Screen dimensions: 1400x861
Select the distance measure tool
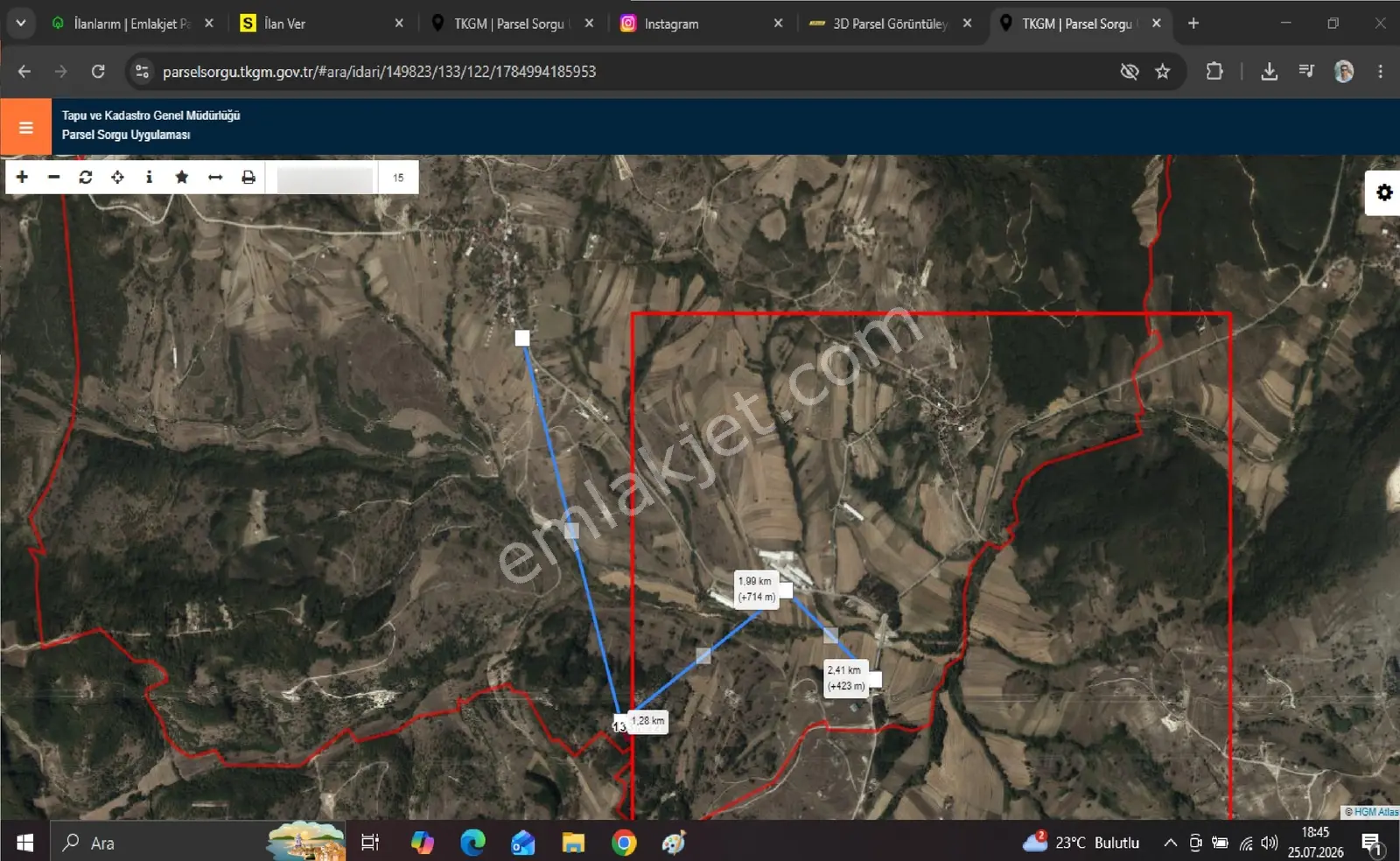click(215, 178)
